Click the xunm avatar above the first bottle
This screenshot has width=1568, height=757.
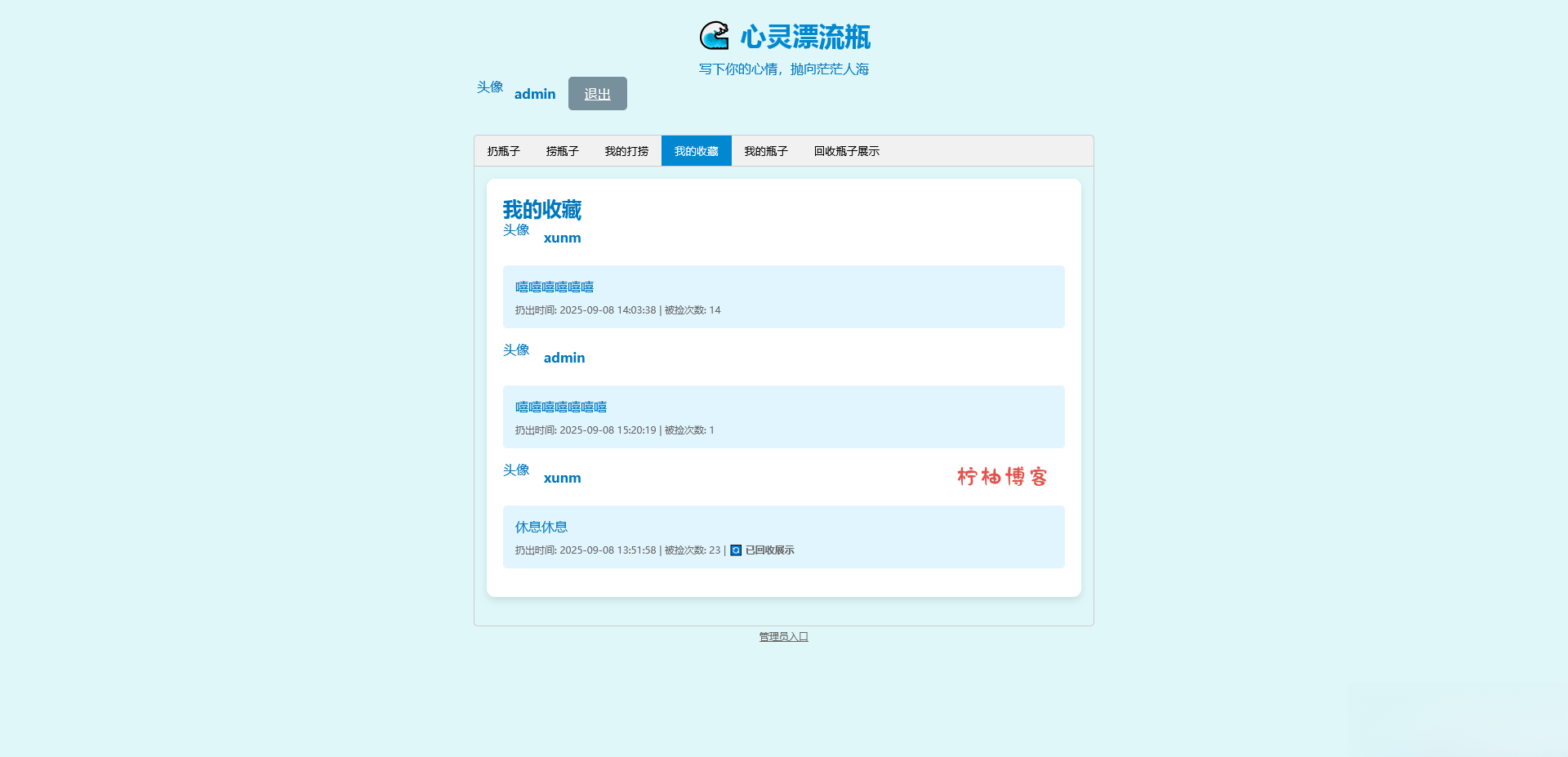[516, 230]
